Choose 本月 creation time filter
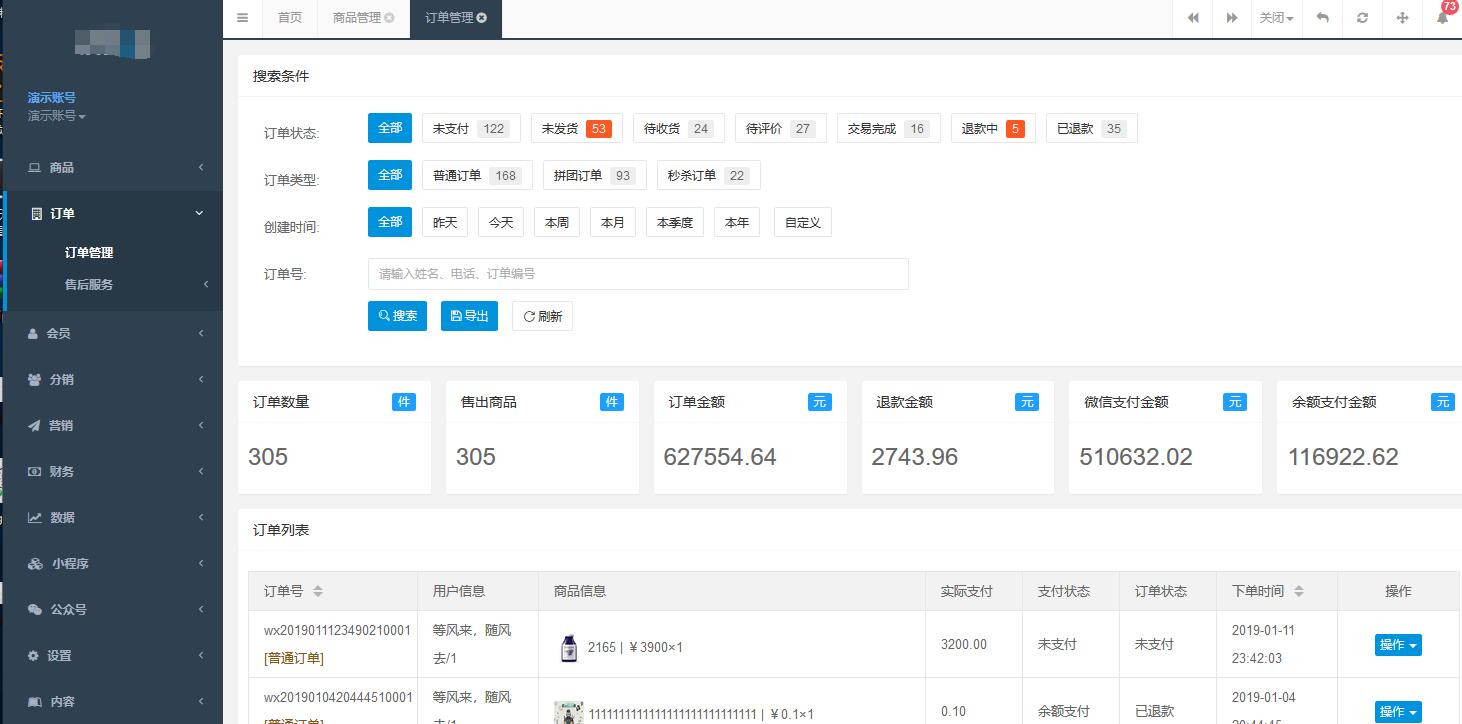1462x724 pixels. click(x=612, y=223)
